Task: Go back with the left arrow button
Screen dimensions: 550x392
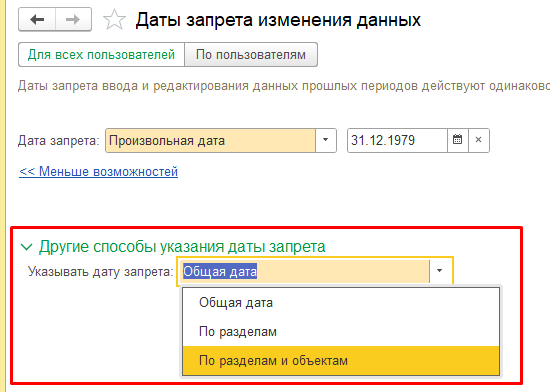Action: (37, 20)
